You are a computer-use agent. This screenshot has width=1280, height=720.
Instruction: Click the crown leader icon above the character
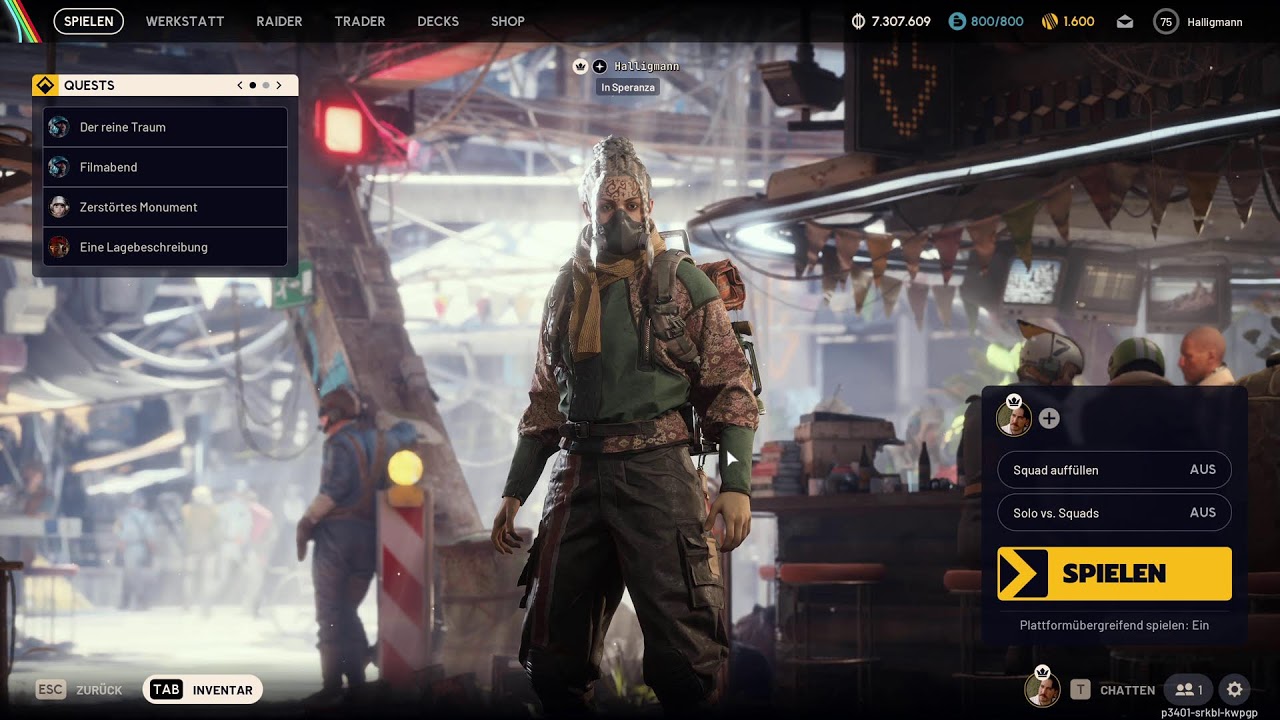point(580,66)
